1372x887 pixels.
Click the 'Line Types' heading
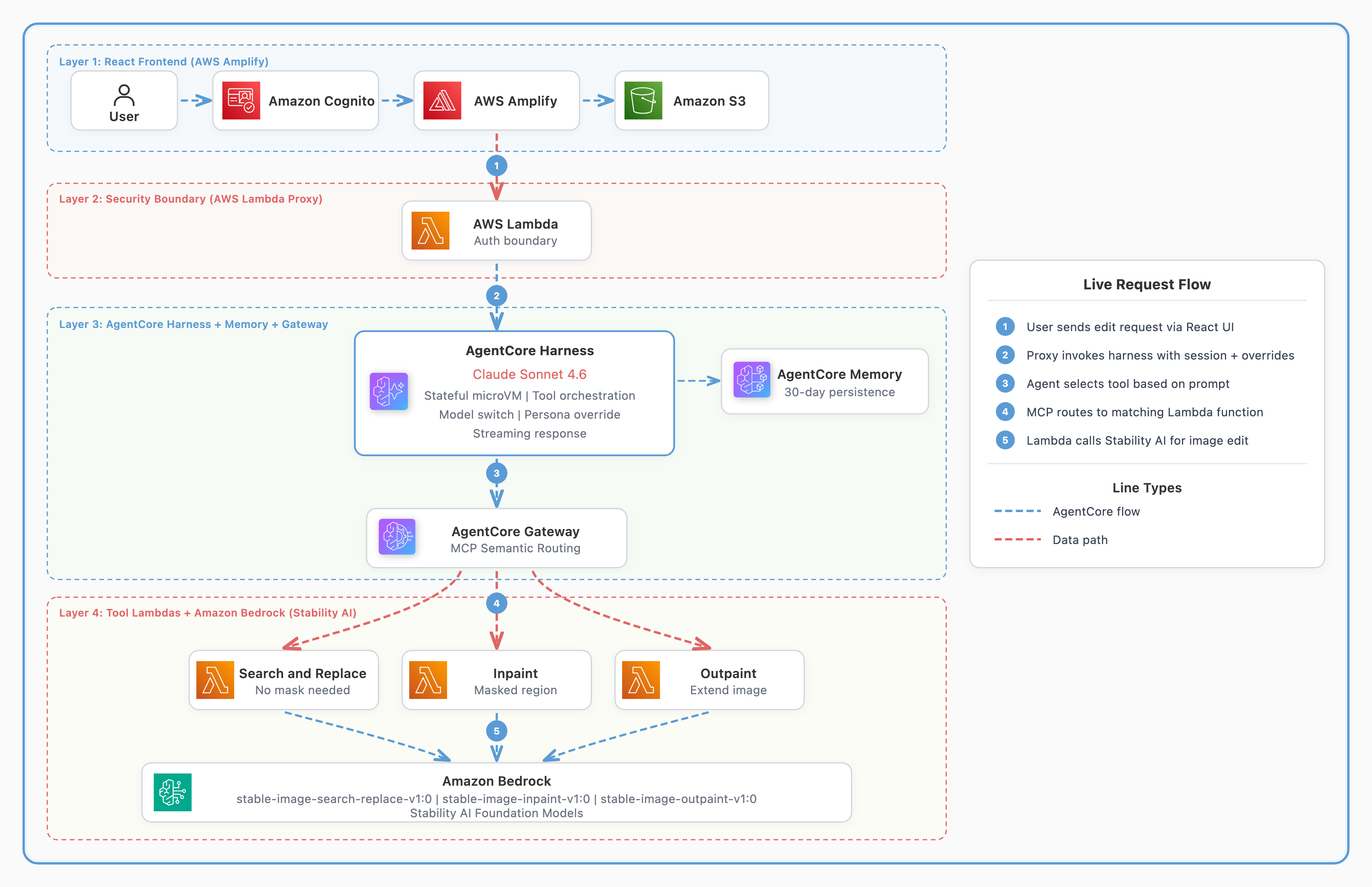[x=1147, y=487]
